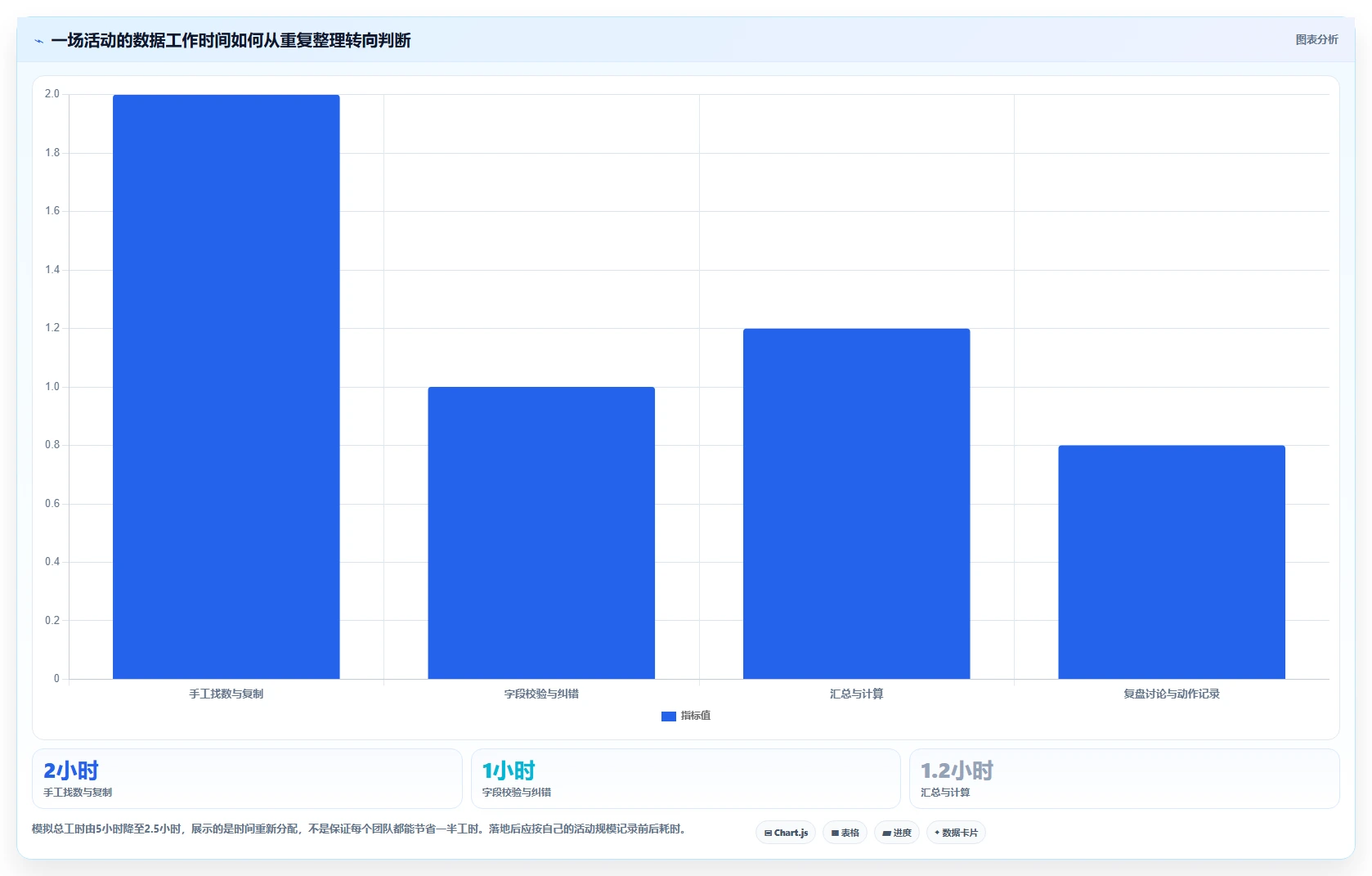Click the bar for 字段校验与纠错
Screen dimensions: 1372x876
(541, 532)
